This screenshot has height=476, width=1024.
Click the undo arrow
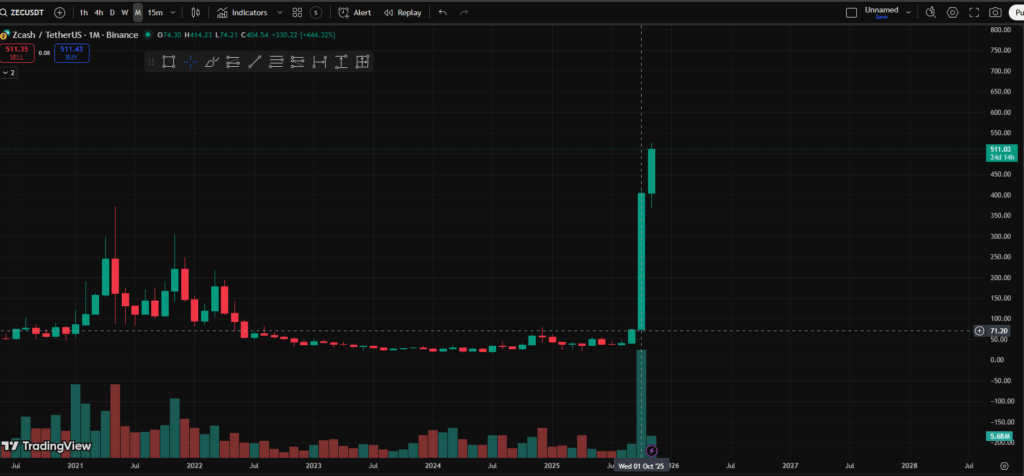point(442,13)
